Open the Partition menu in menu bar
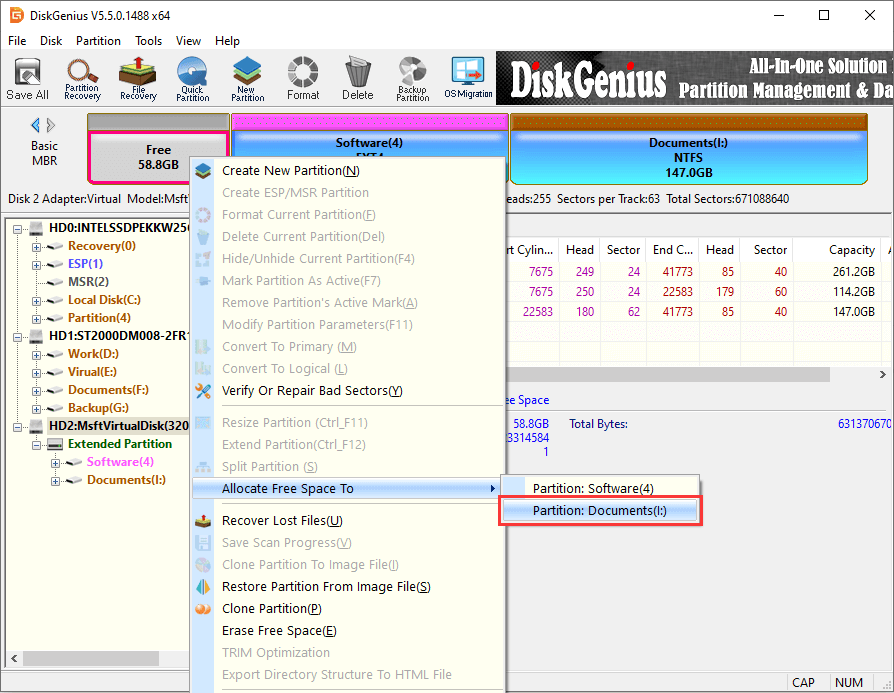 tap(98, 41)
